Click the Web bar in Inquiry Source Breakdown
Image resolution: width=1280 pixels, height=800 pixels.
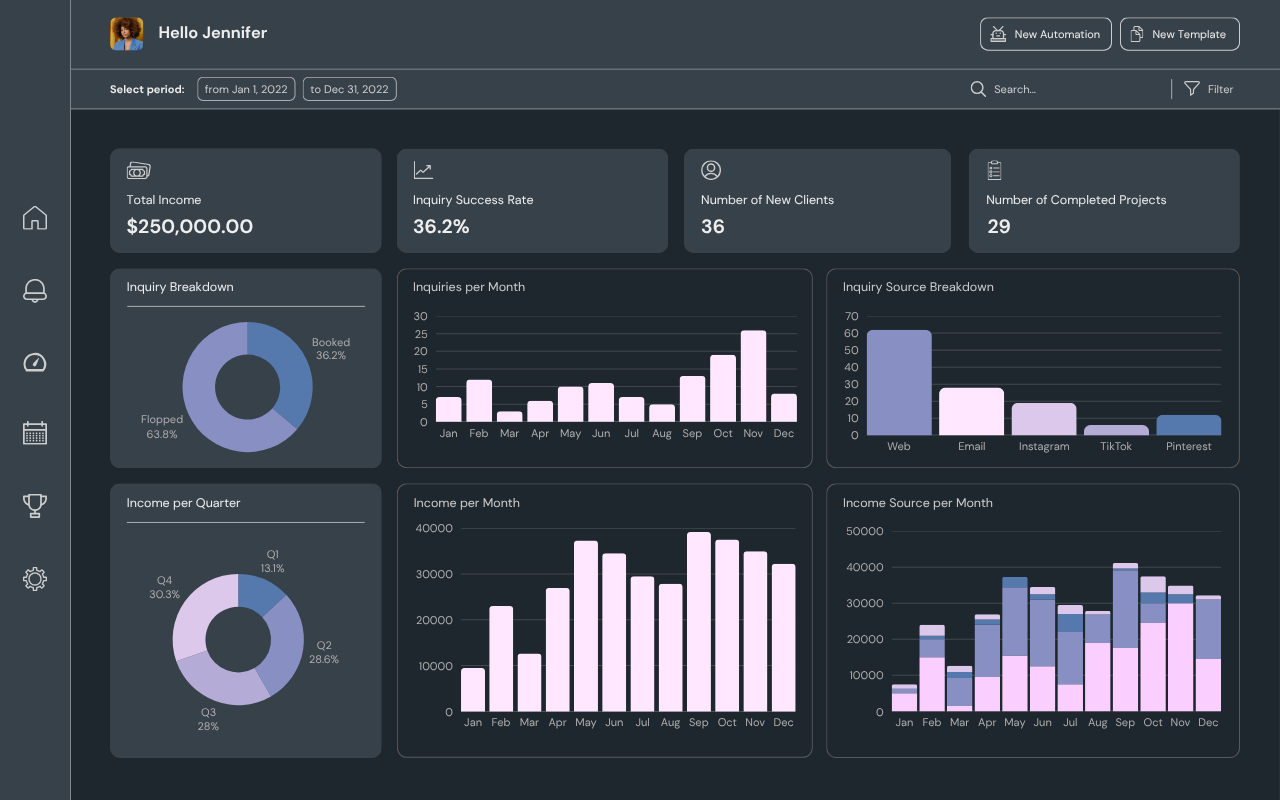pos(899,383)
